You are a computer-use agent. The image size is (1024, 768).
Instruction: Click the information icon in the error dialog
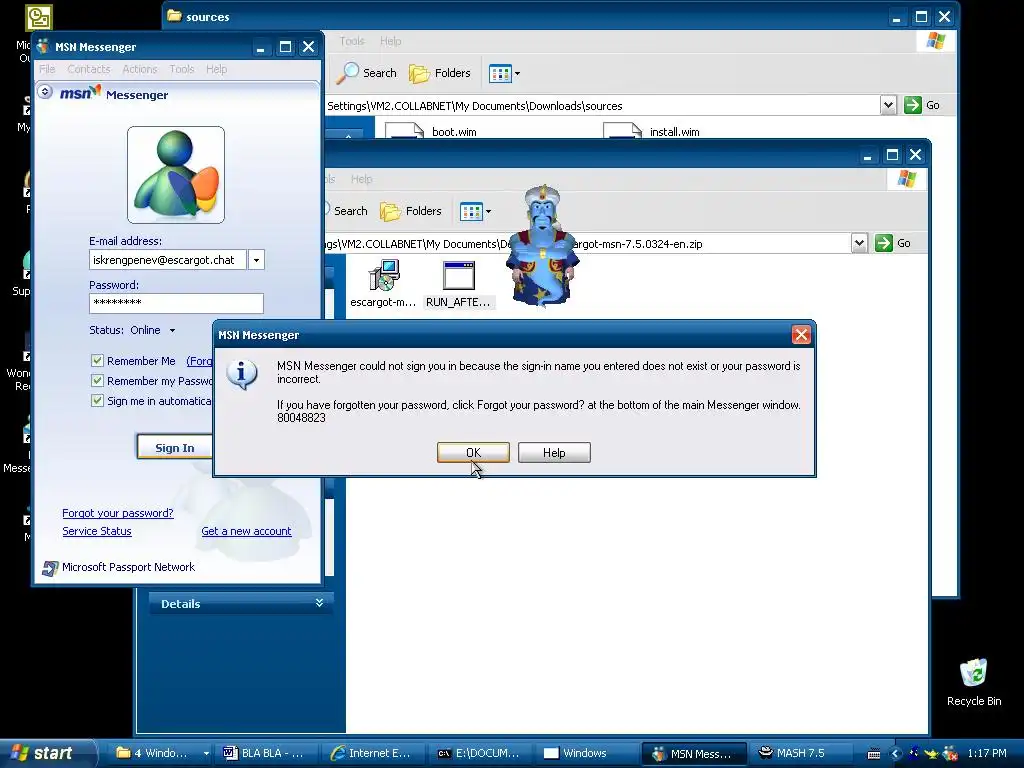coord(242,374)
